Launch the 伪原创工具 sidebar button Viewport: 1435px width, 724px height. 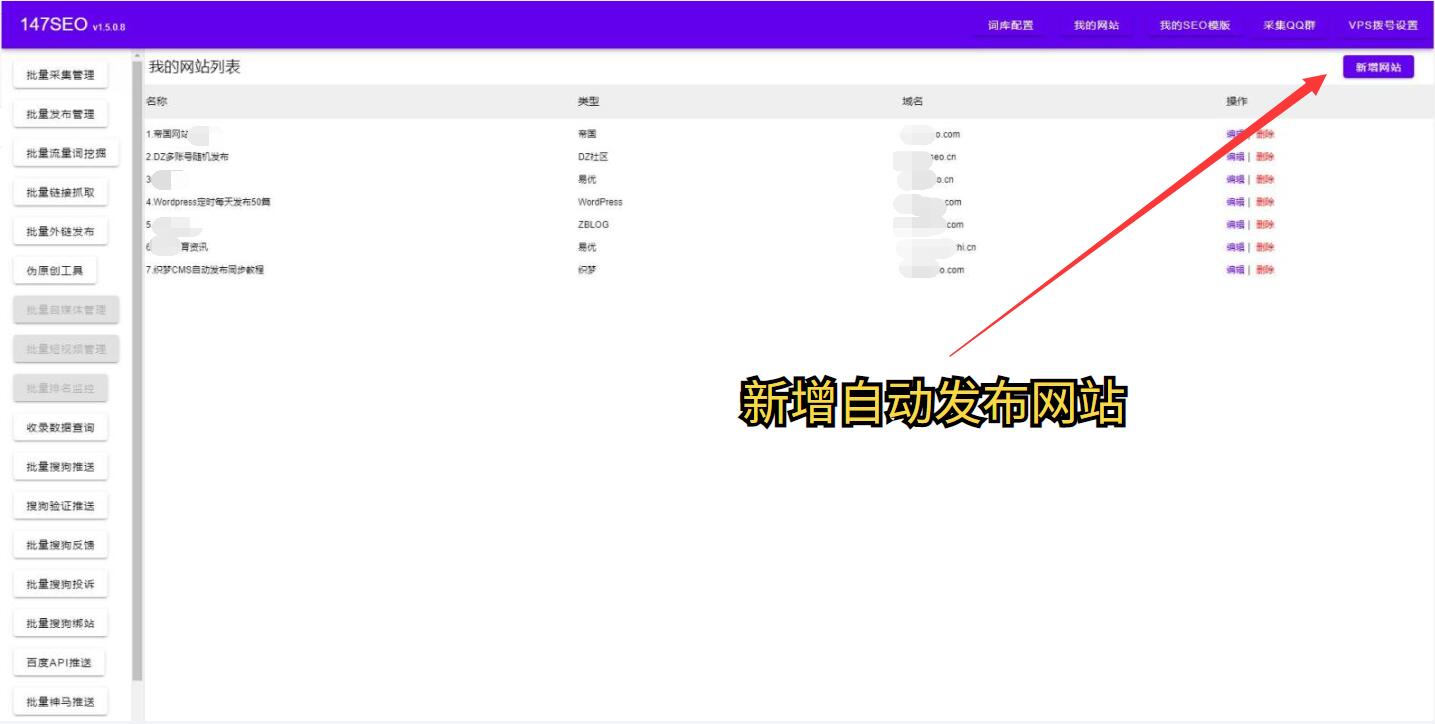55,271
